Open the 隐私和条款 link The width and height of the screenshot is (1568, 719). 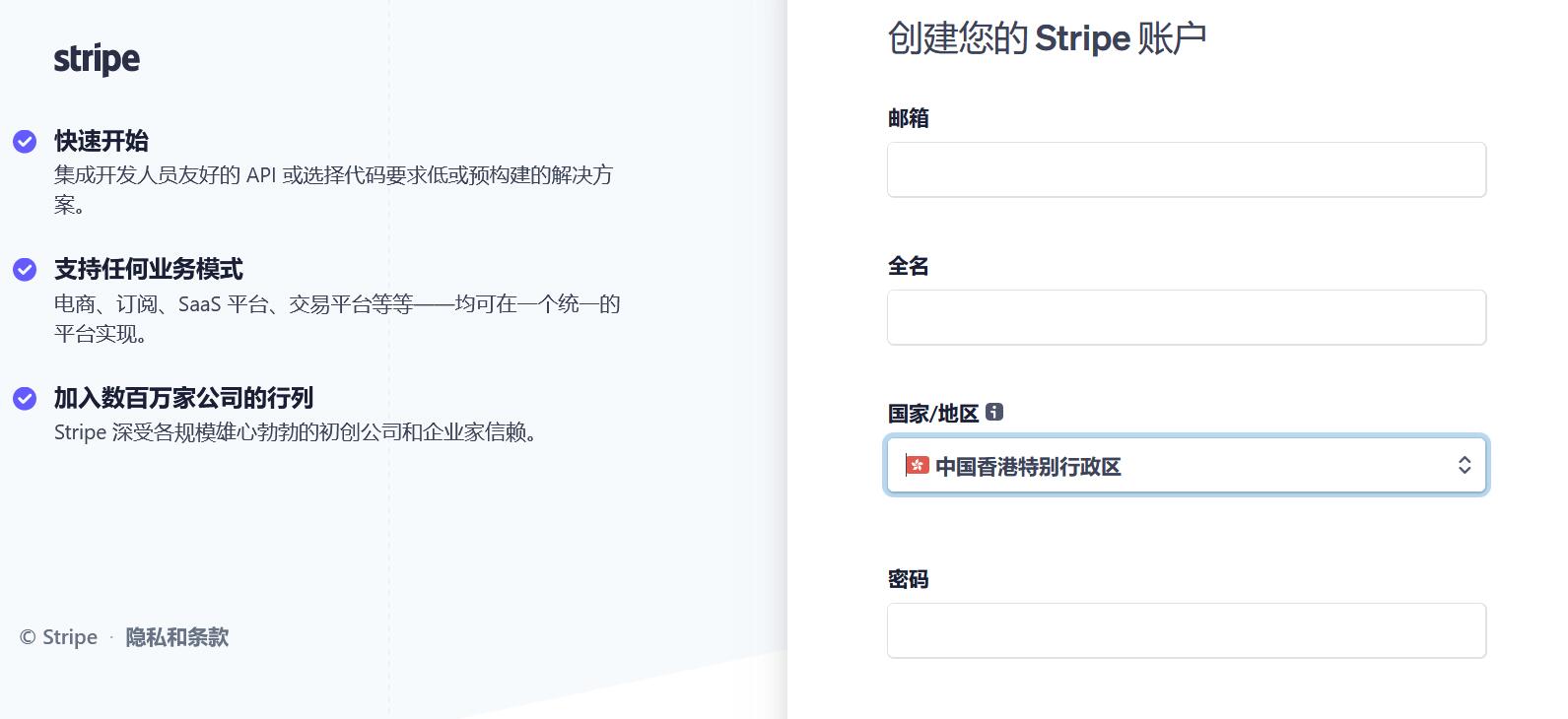[x=177, y=637]
